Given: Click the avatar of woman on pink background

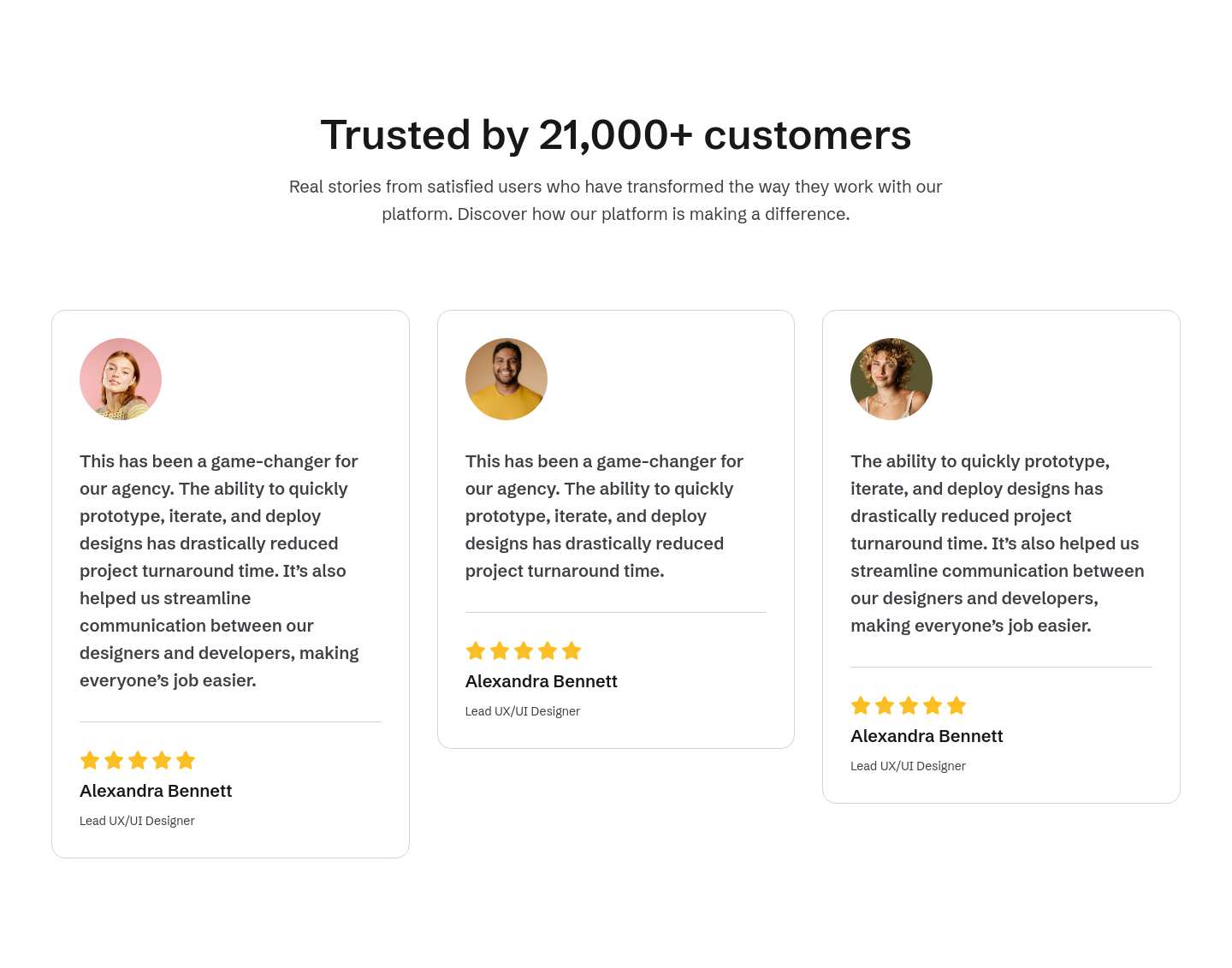Looking at the screenshot, I should pos(121,379).
